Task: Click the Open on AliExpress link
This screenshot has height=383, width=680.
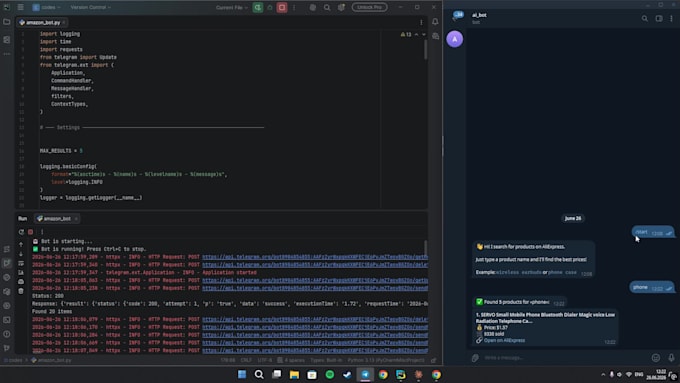Action: point(504,340)
